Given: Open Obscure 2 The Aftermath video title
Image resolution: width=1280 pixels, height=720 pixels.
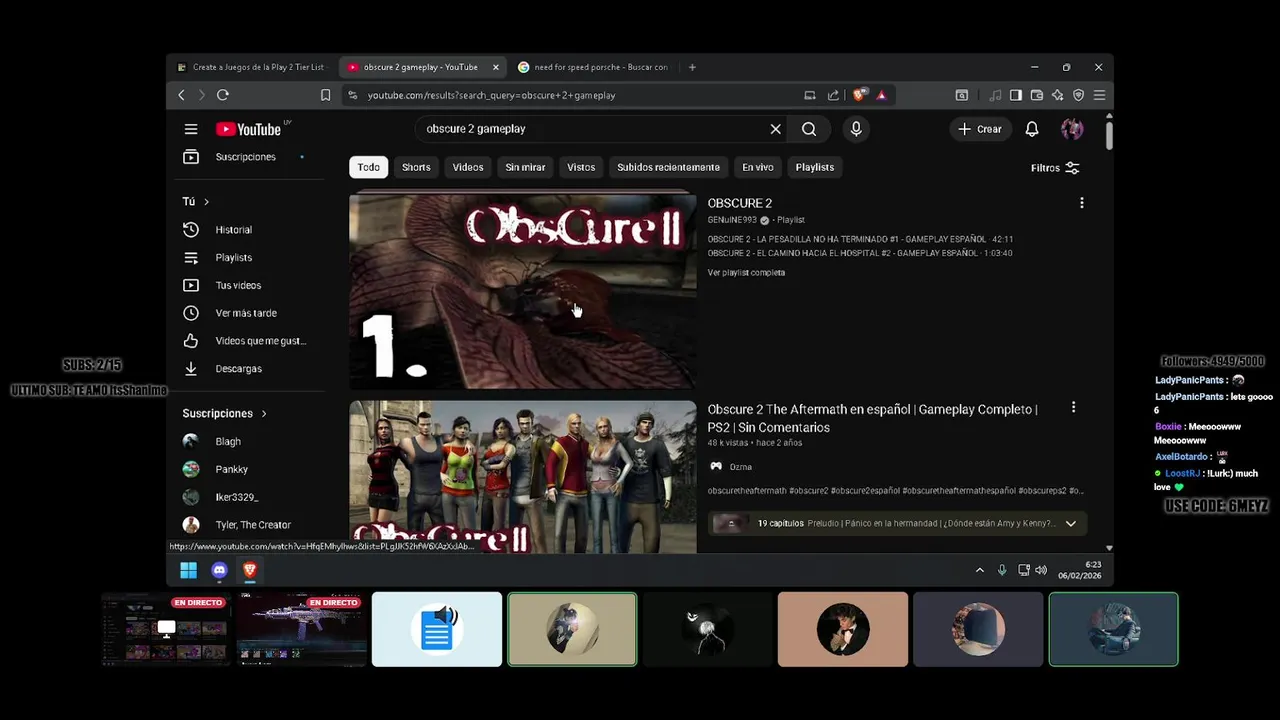Looking at the screenshot, I should pyautogui.click(x=872, y=418).
